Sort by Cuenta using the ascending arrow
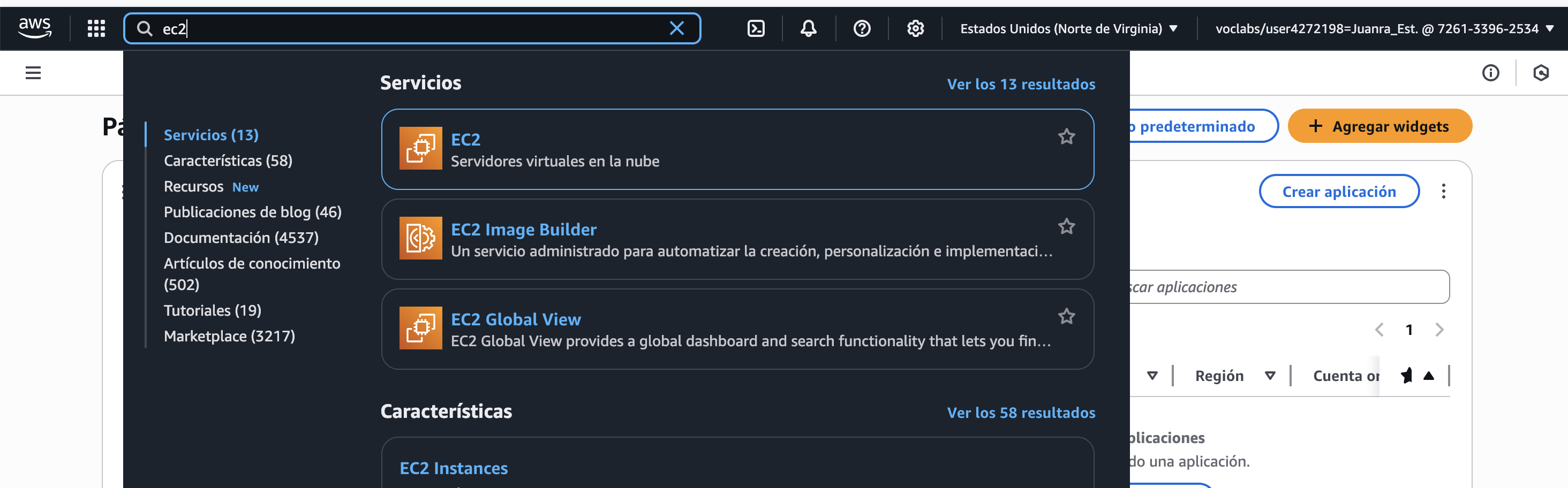 [1429, 376]
